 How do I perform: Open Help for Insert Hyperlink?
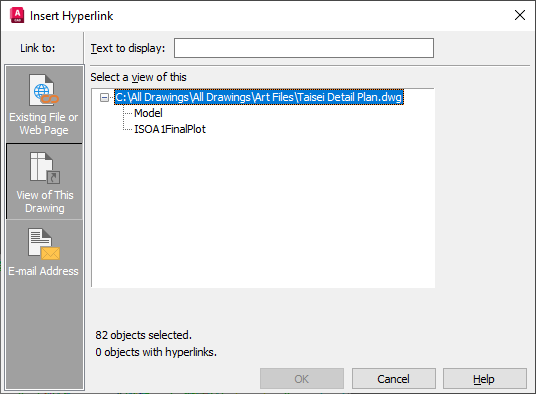click(485, 379)
